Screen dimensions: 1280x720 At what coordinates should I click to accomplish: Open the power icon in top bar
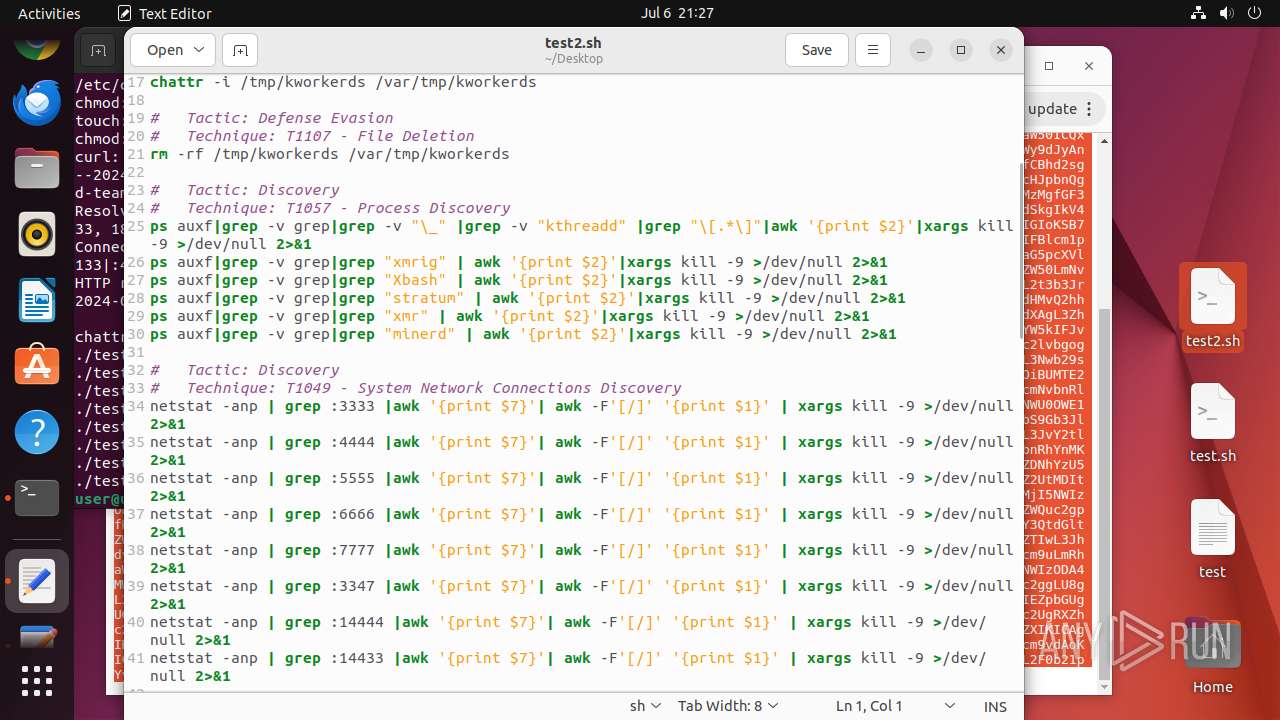1254,13
